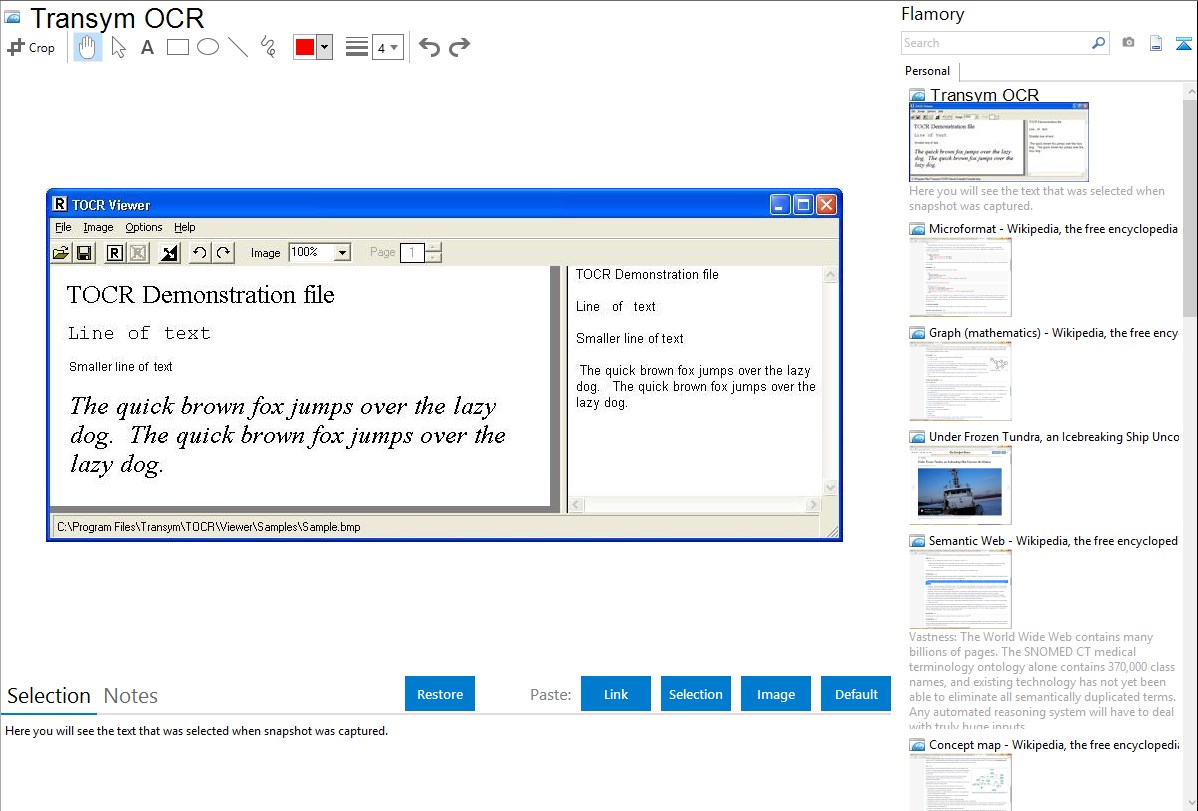Open the Options menu in TOCR Viewer
This screenshot has width=1198, height=811.
(x=144, y=227)
